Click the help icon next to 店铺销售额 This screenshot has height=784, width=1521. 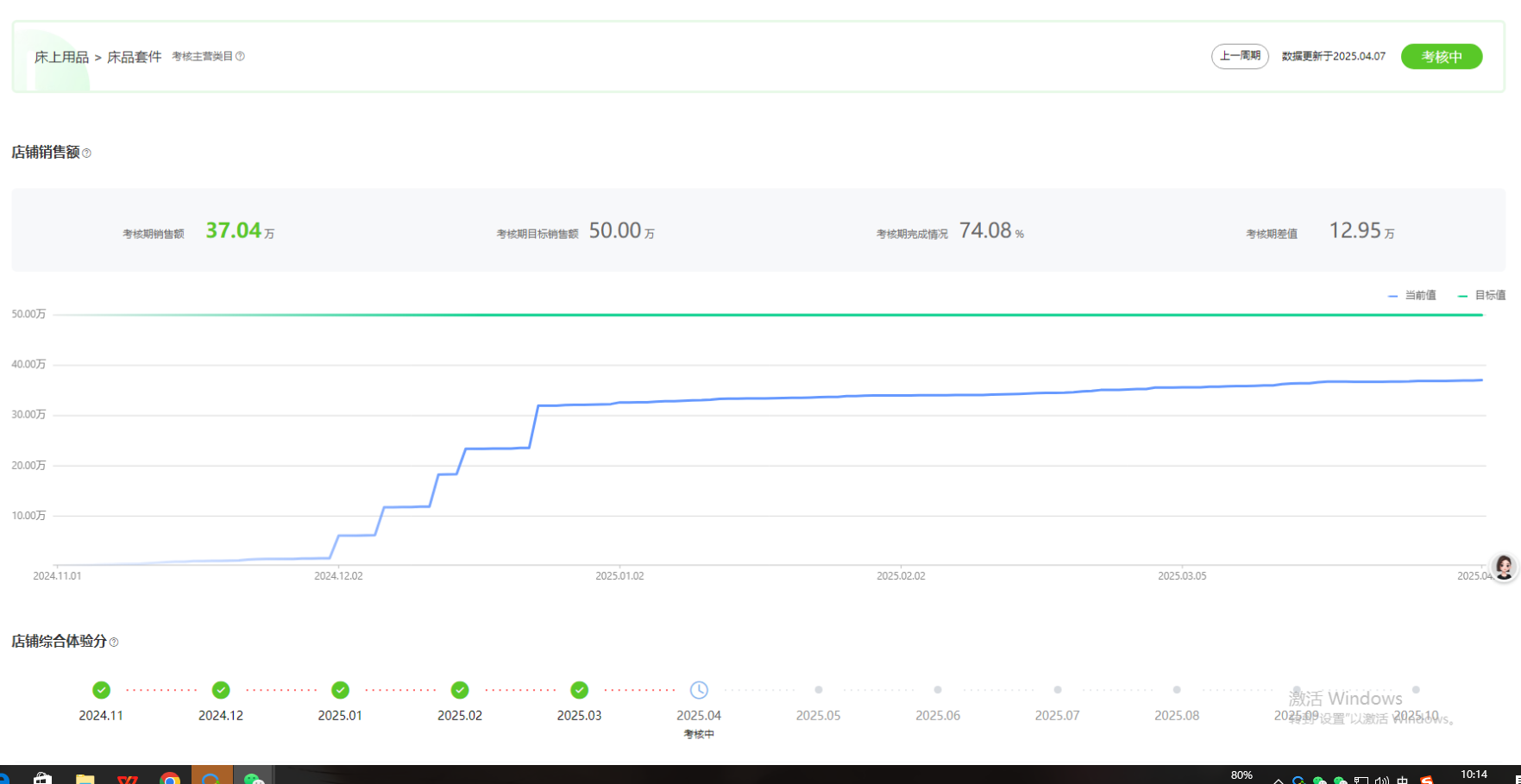[x=86, y=154]
